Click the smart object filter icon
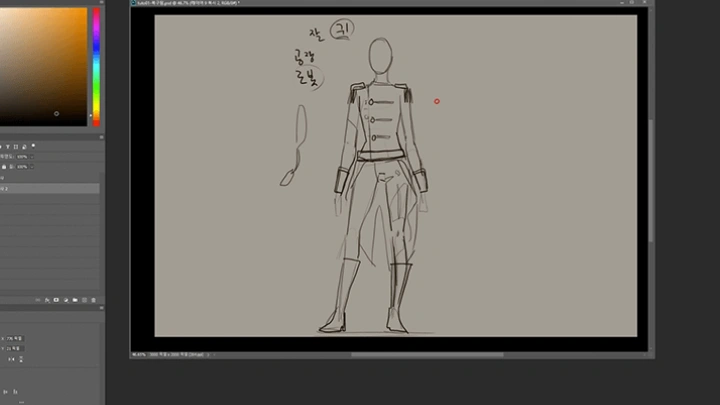 point(24,146)
